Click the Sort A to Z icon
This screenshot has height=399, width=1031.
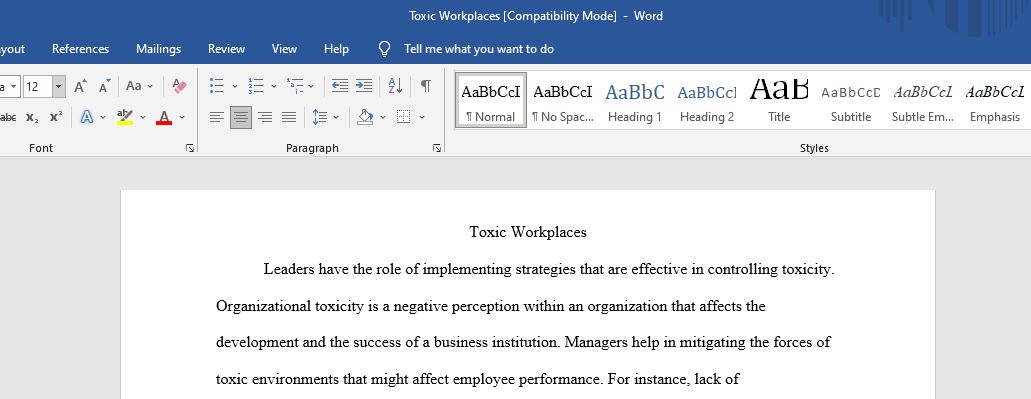pos(395,86)
